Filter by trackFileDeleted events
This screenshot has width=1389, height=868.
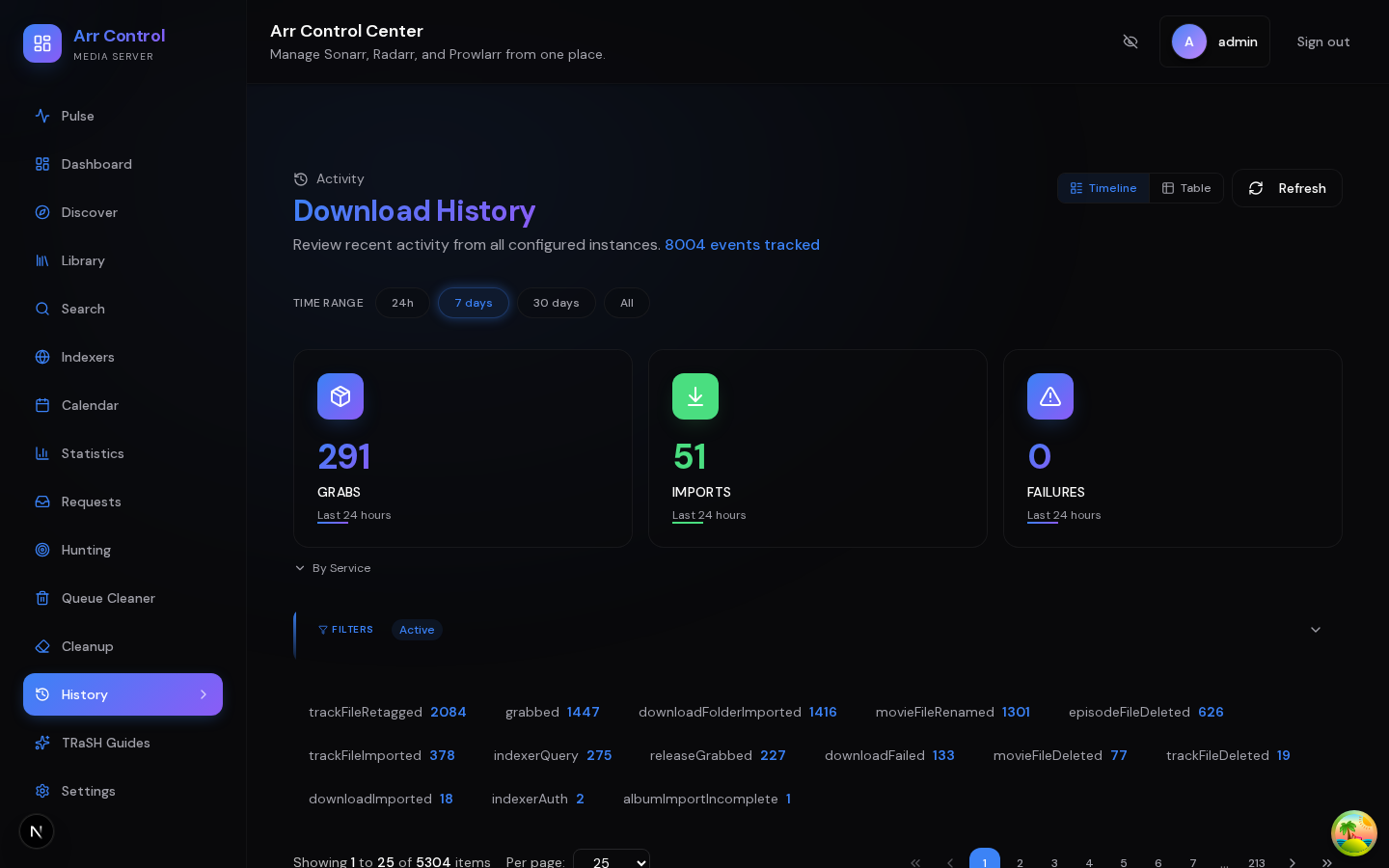[1228, 755]
